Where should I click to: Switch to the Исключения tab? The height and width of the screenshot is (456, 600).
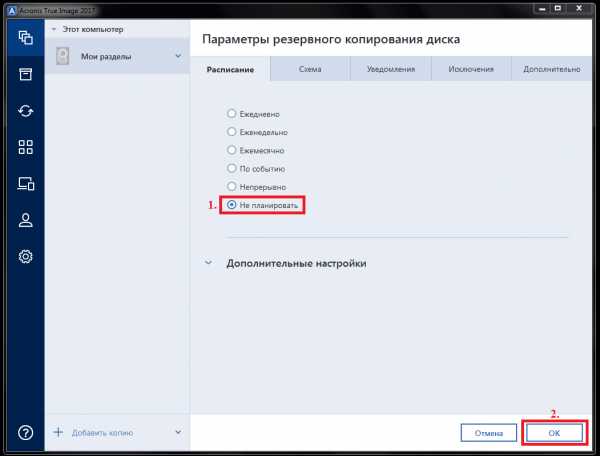[470, 69]
